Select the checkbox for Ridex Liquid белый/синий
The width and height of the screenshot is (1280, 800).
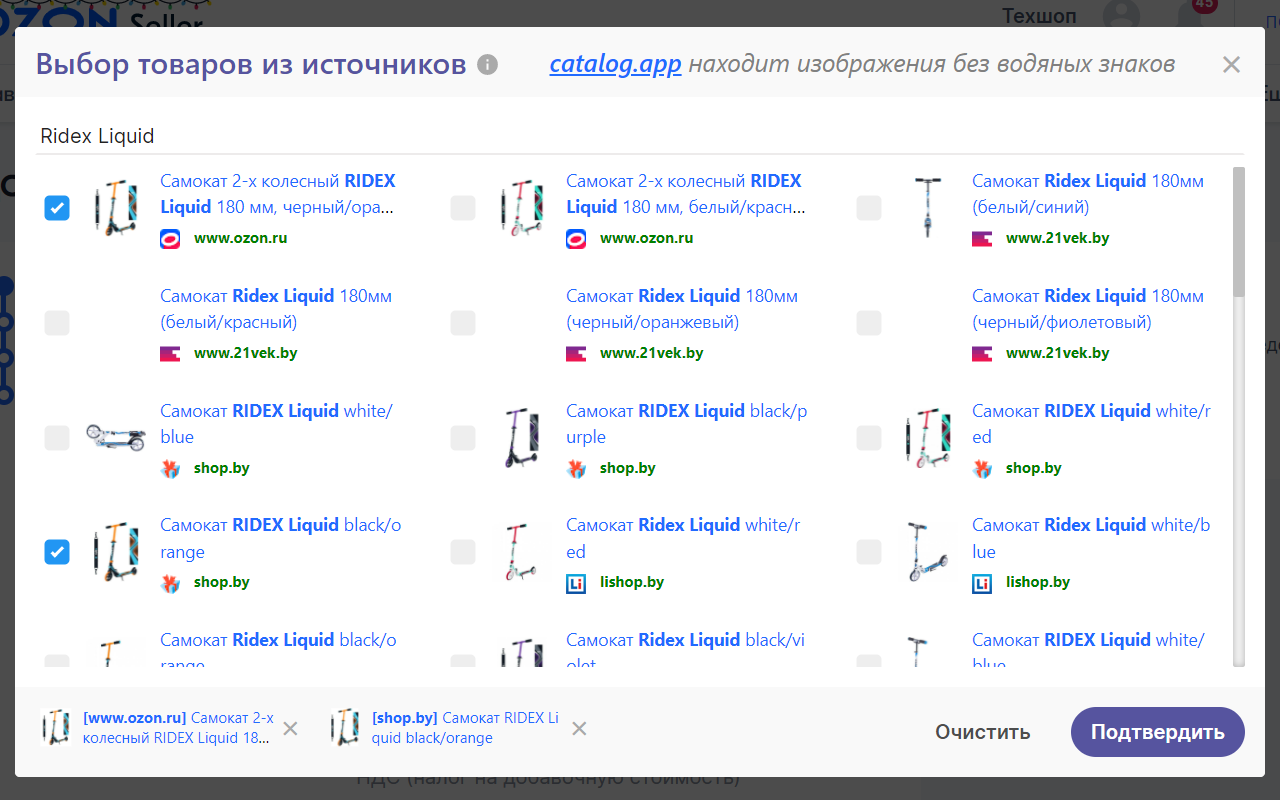pyautogui.click(x=868, y=208)
